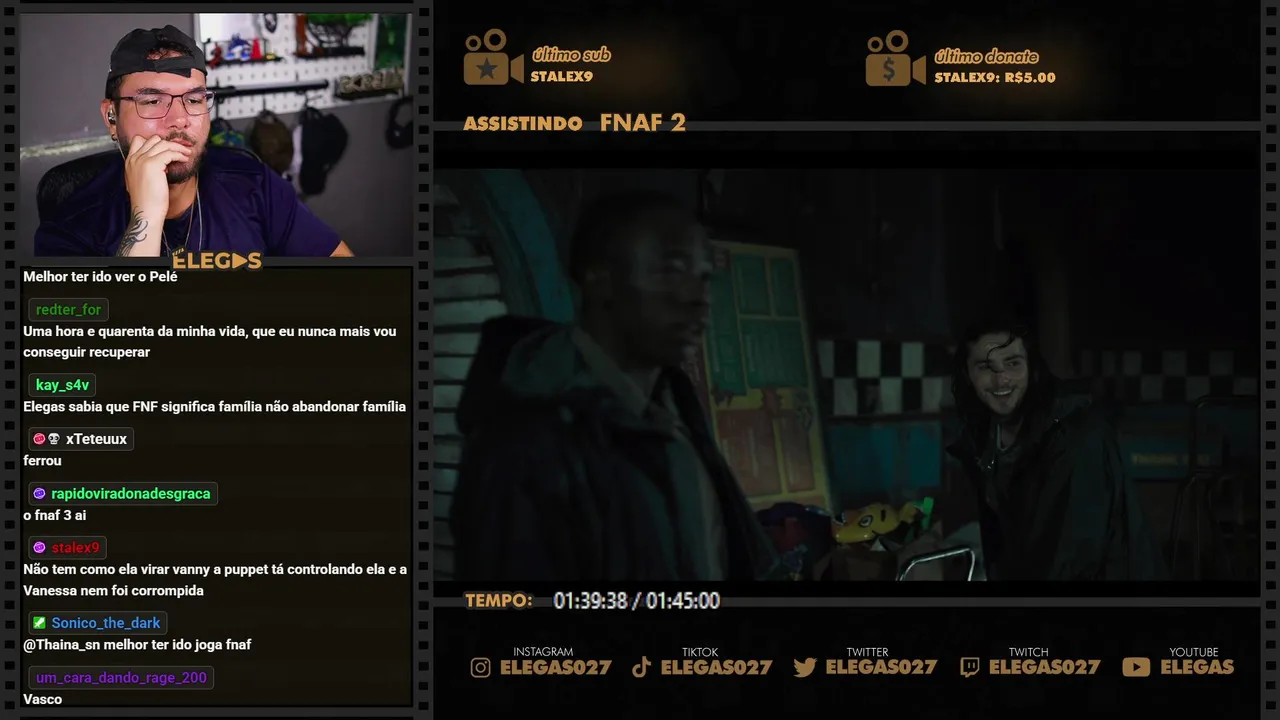Screen dimensions: 1280x720
Task: Open chat username xTeteuux
Action: point(96,439)
